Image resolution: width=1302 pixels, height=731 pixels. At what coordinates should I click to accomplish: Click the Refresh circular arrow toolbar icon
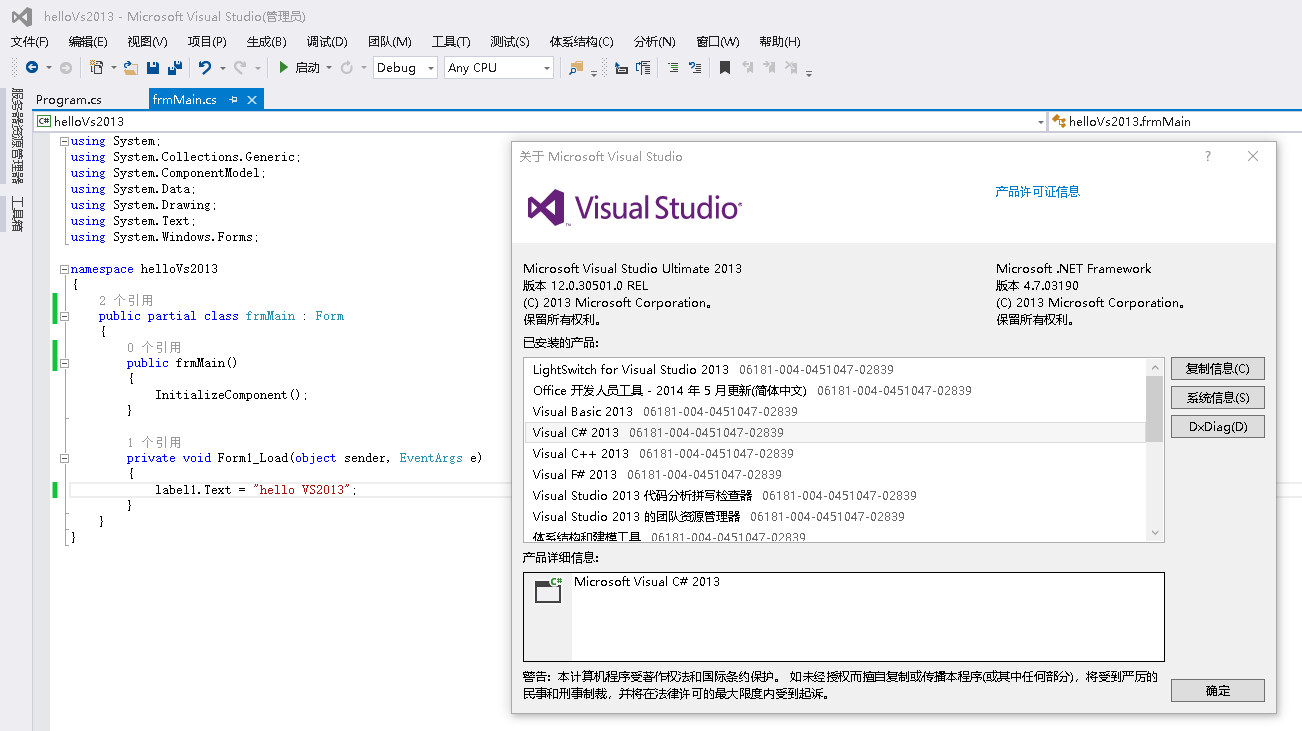[346, 68]
